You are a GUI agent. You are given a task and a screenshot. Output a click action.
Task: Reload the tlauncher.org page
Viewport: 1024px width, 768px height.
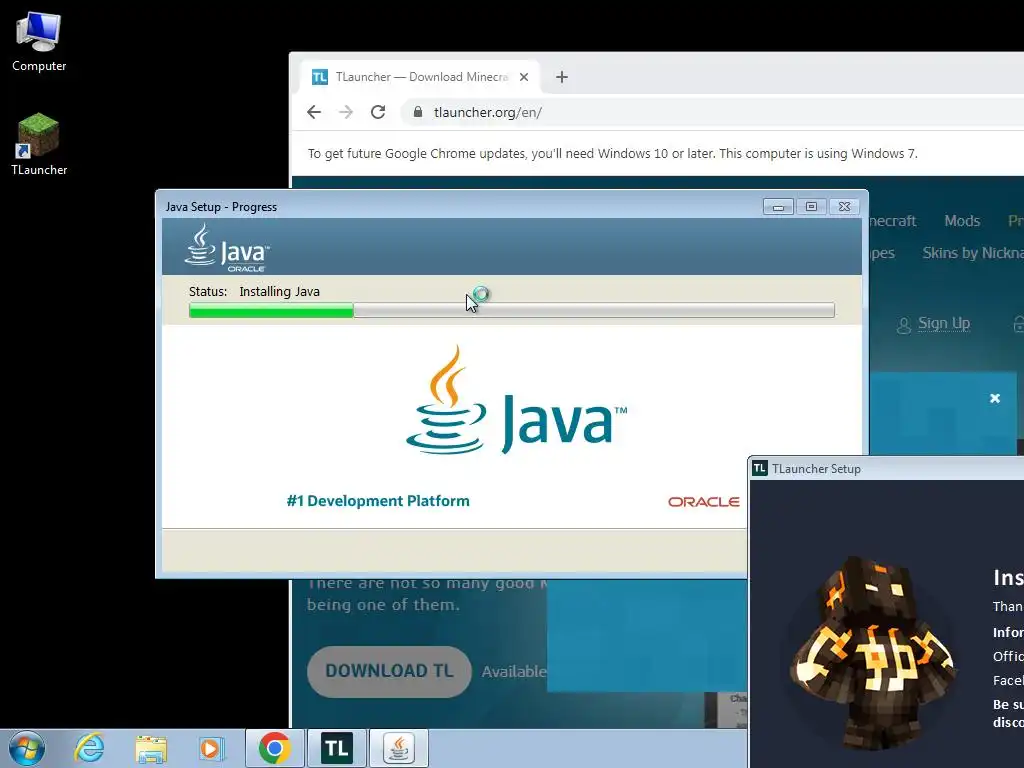pos(378,112)
